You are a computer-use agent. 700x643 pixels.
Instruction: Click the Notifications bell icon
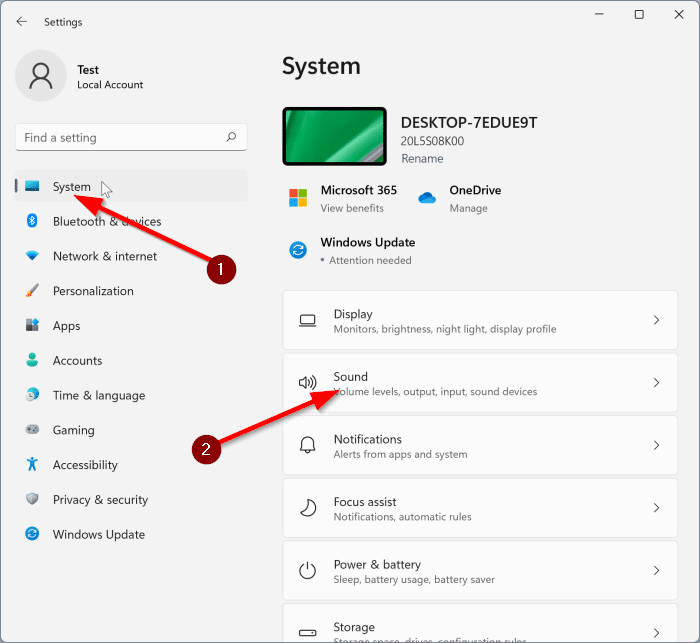(x=308, y=445)
